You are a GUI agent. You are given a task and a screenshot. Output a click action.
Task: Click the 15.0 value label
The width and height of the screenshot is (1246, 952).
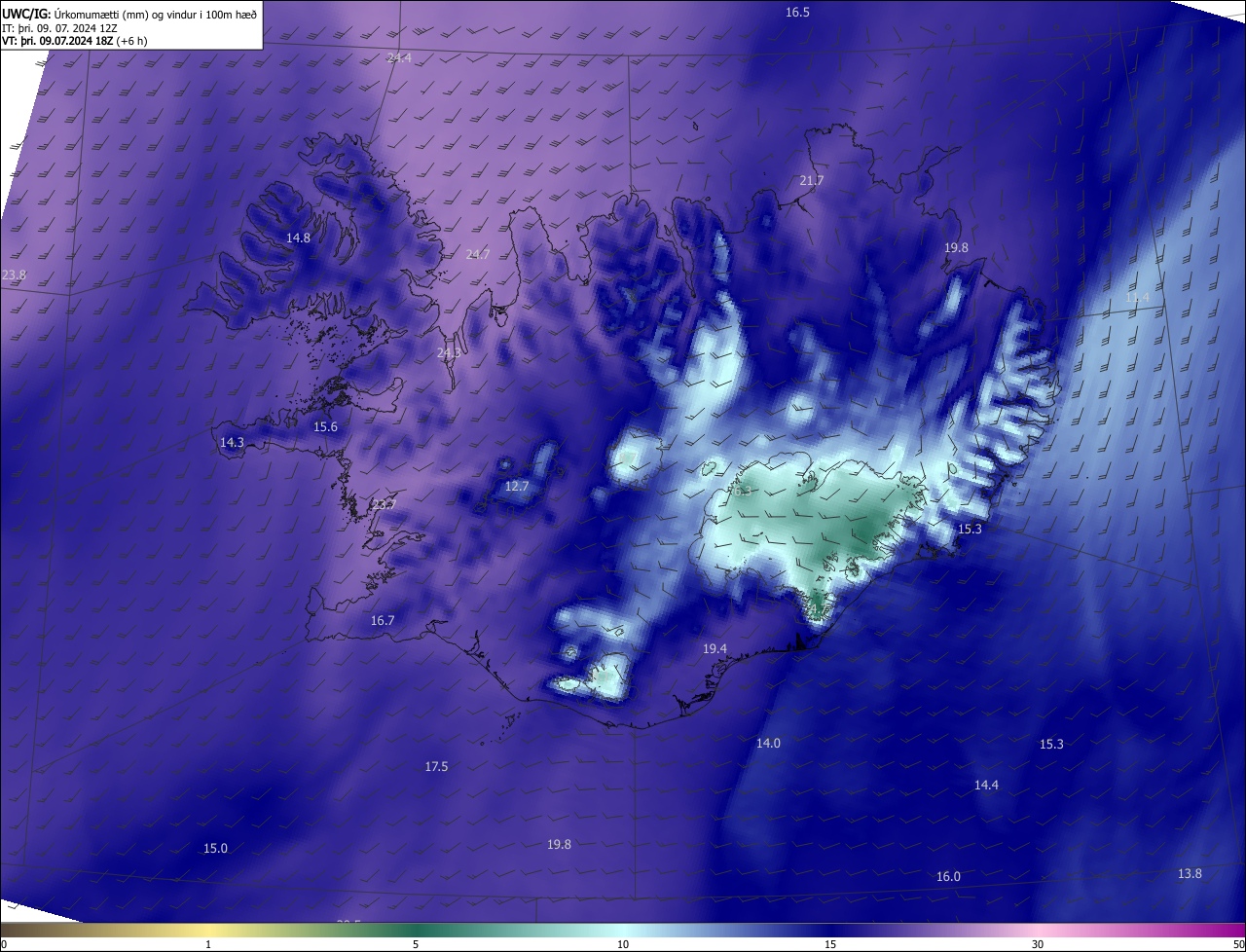click(215, 849)
